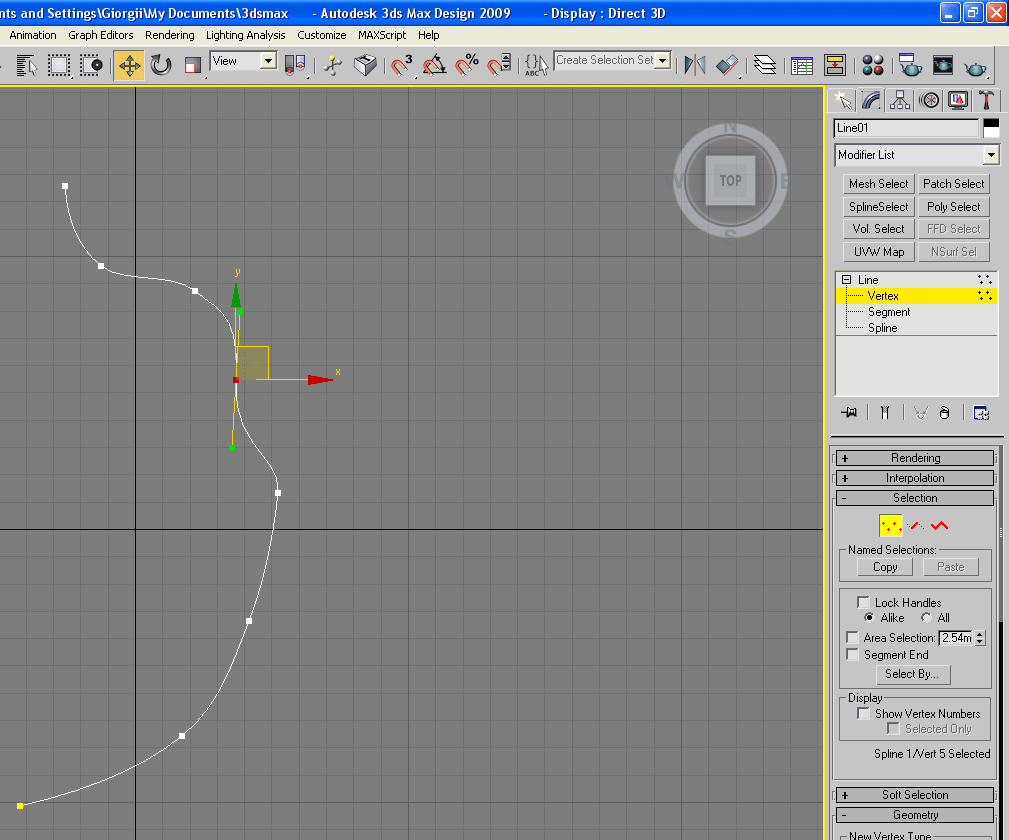Click the Select By... button
The height and width of the screenshot is (840, 1009).
911,674
